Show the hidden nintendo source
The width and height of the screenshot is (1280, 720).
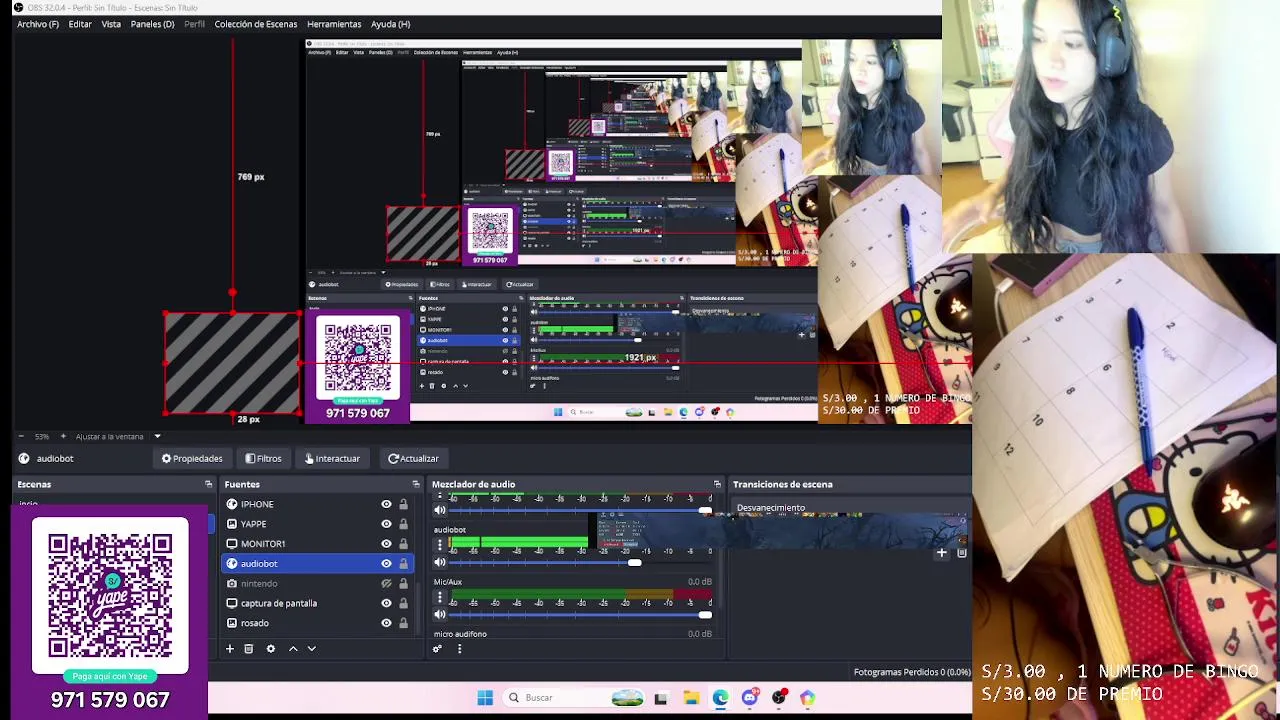point(386,584)
